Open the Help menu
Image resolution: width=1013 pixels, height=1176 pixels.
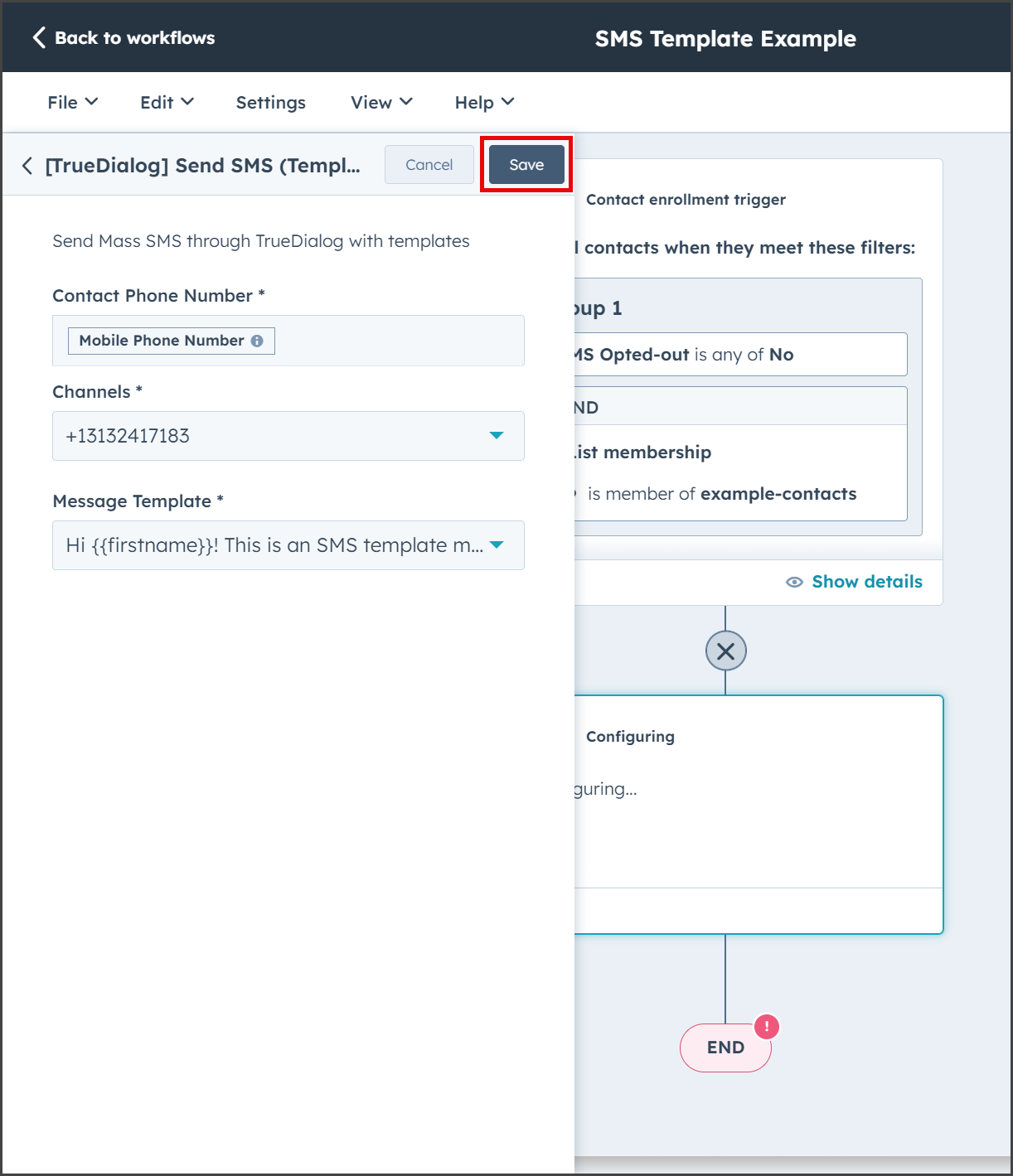pos(484,102)
